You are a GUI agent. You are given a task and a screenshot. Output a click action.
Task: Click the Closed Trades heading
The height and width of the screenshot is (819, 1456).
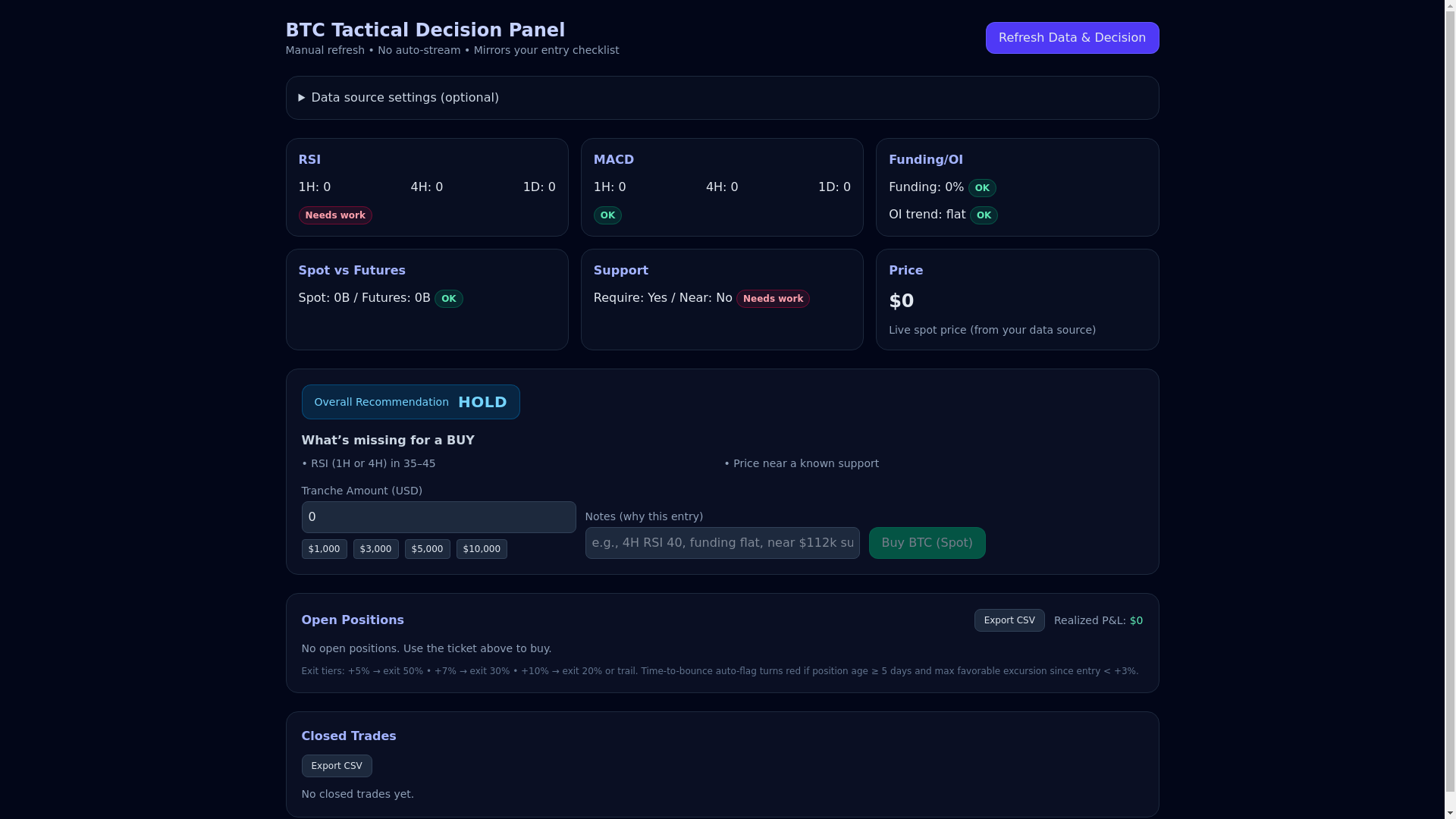point(349,736)
